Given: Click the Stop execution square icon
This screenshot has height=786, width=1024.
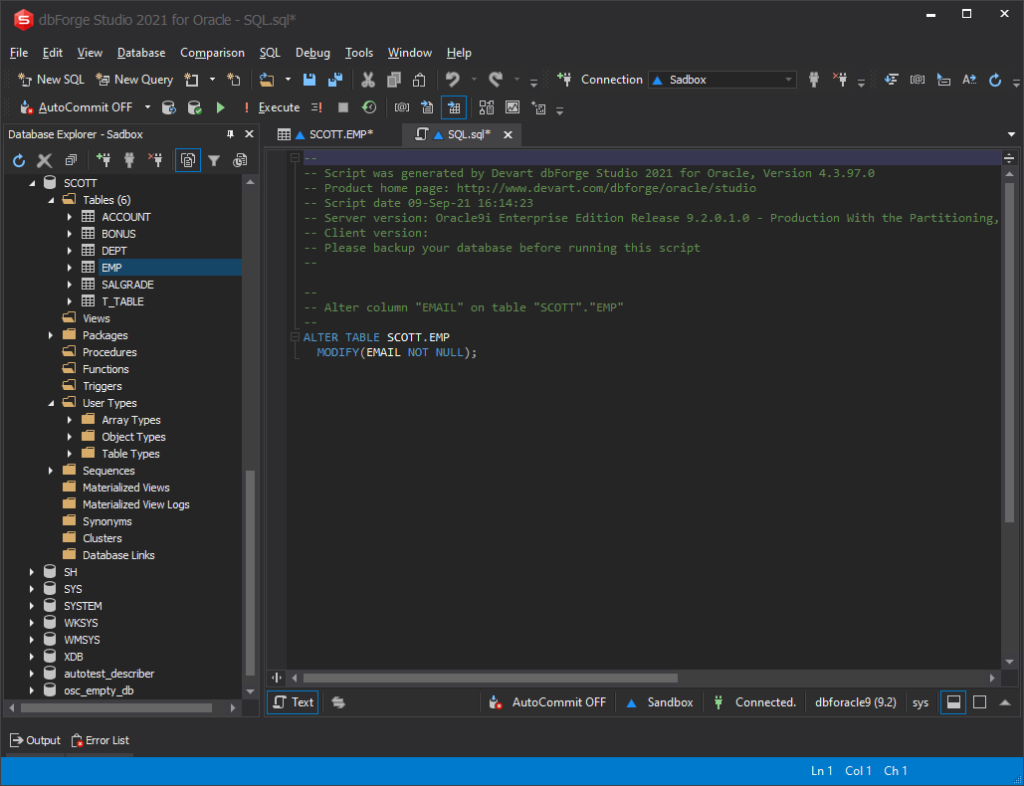Looking at the screenshot, I should coord(343,107).
